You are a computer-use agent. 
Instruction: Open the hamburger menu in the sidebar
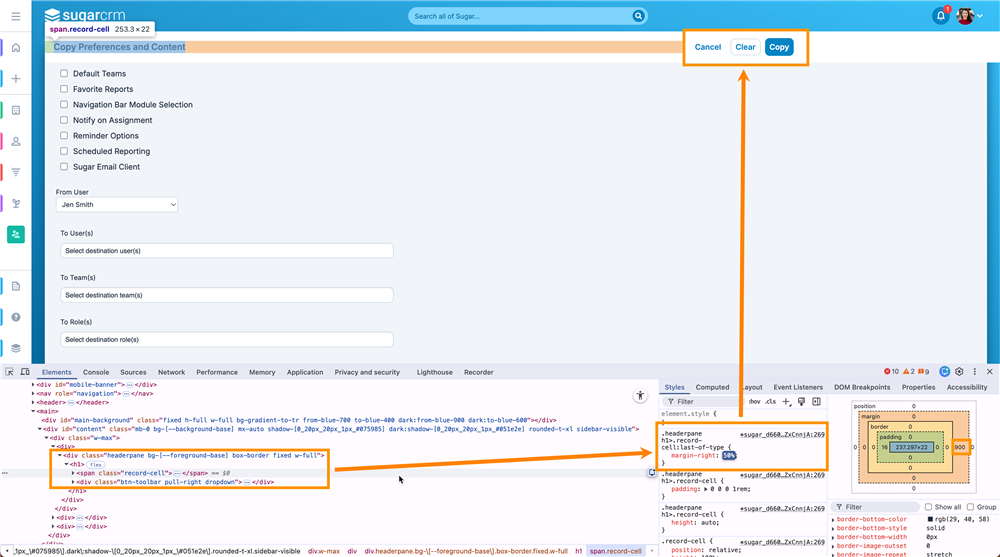click(16, 15)
